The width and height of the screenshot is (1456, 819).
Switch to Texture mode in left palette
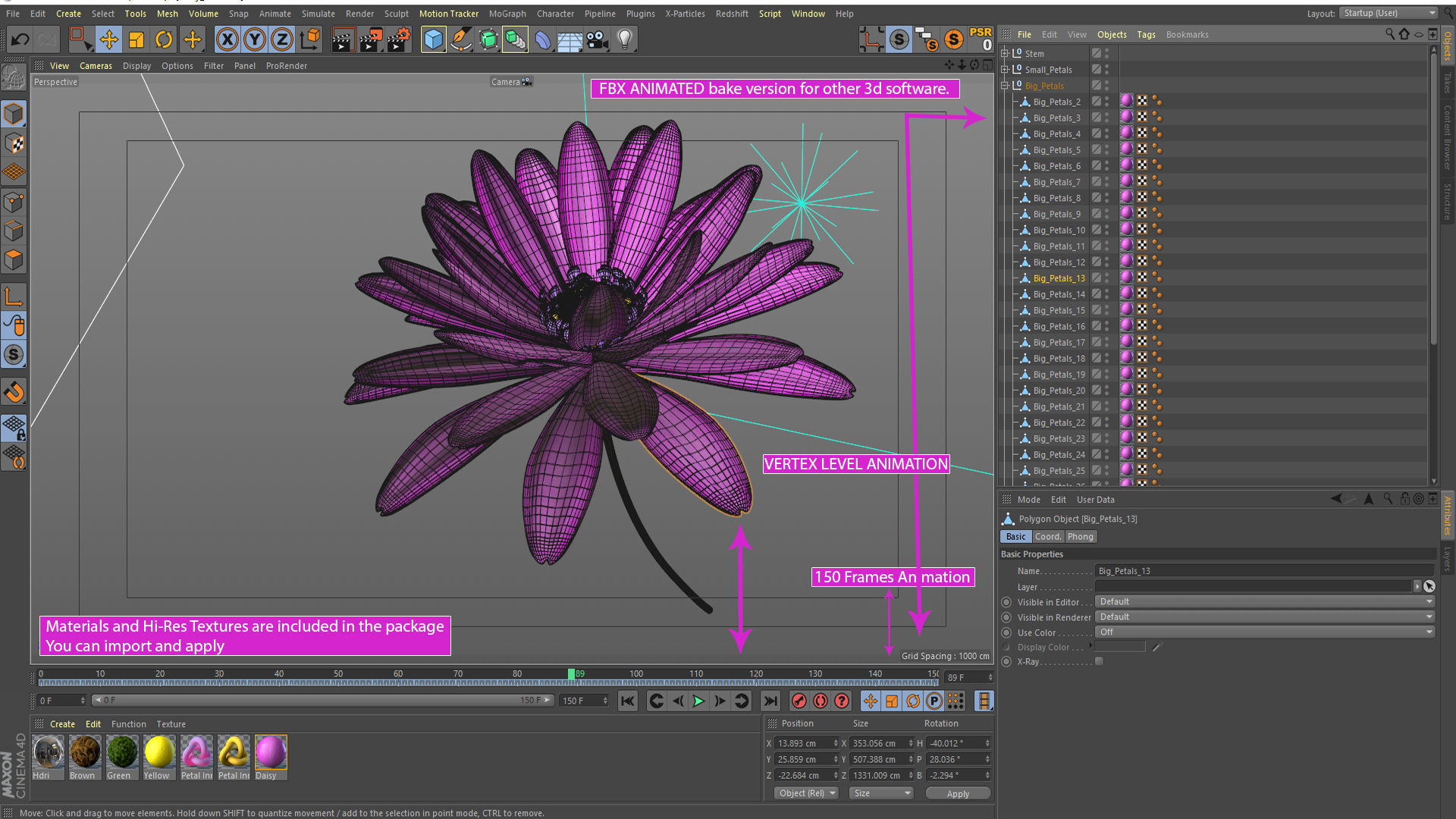[14, 143]
